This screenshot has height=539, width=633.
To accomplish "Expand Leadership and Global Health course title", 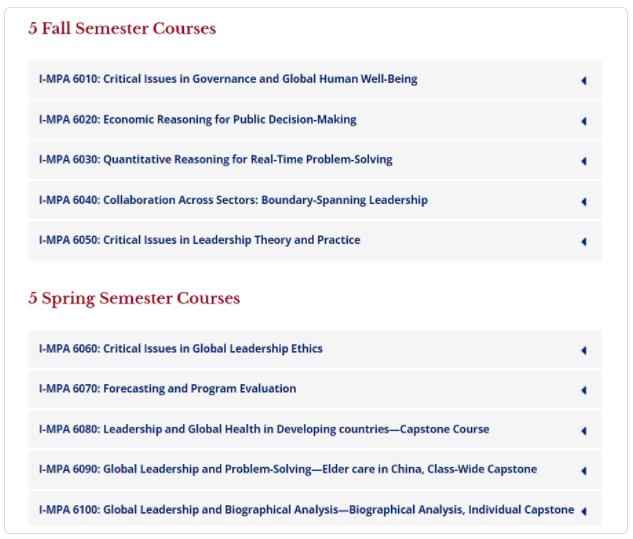I will coord(264,429).
